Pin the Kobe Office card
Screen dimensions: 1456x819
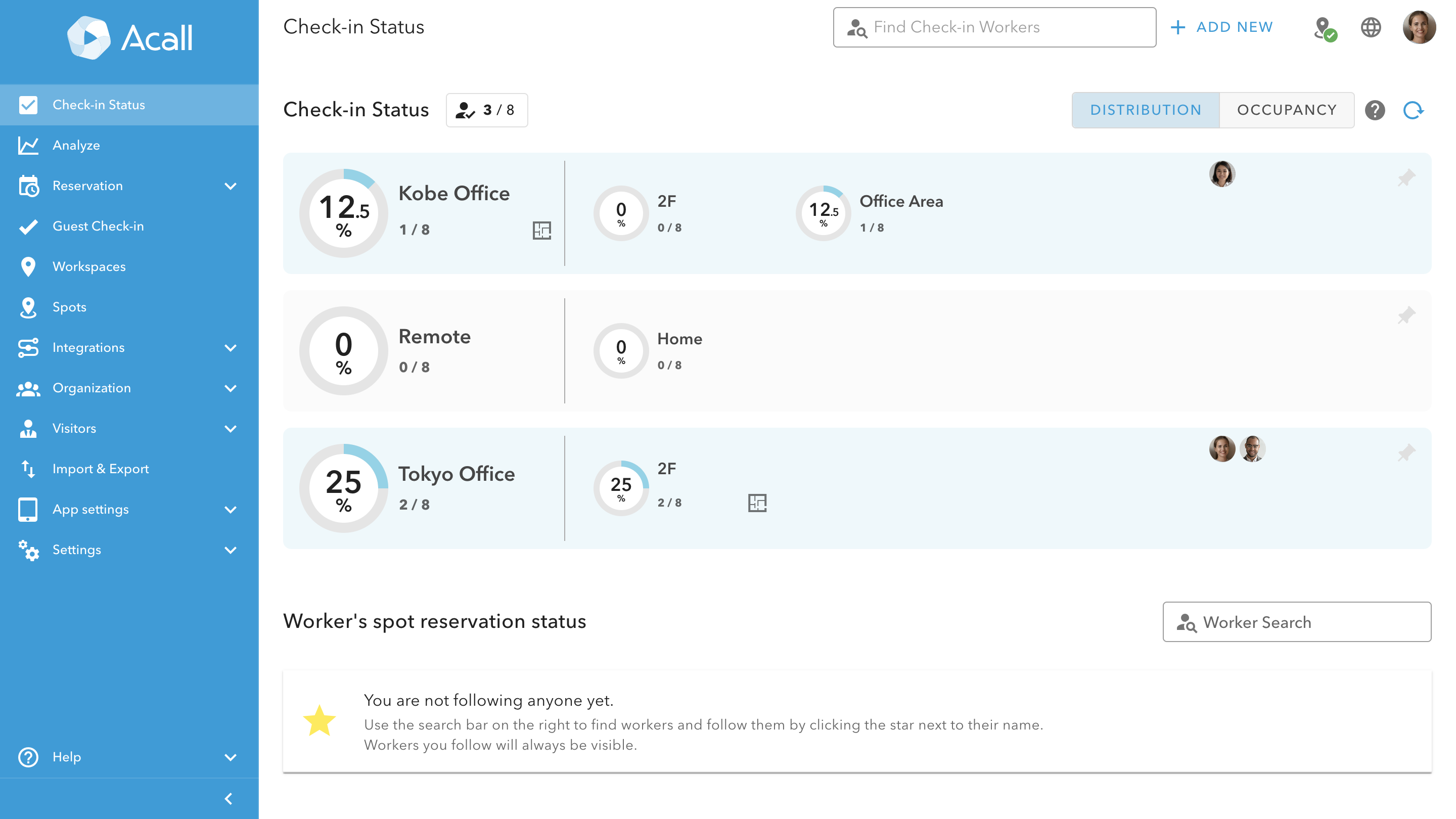[x=1407, y=177]
